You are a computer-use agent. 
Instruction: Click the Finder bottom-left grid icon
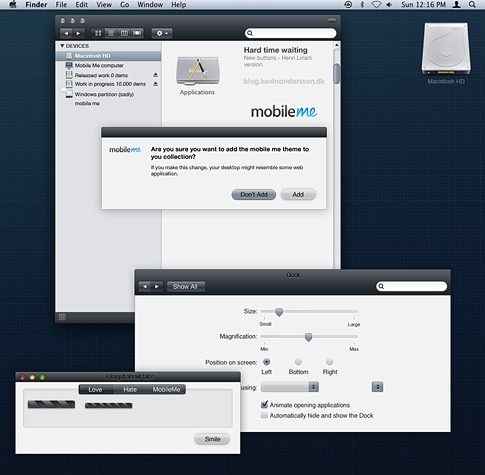click(x=62, y=317)
